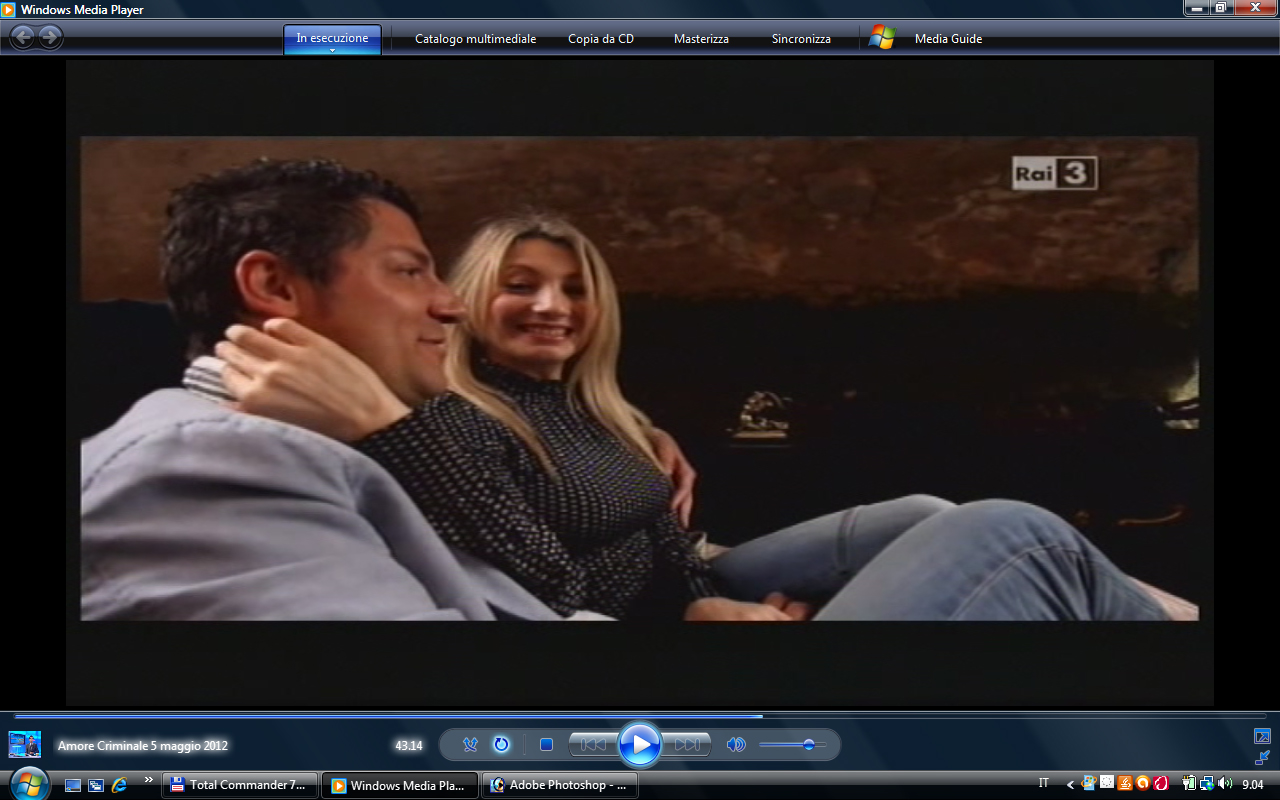The image size is (1280, 800).
Task: Click the Windows Media Player title bar icon
Action: pyautogui.click(x=9, y=10)
